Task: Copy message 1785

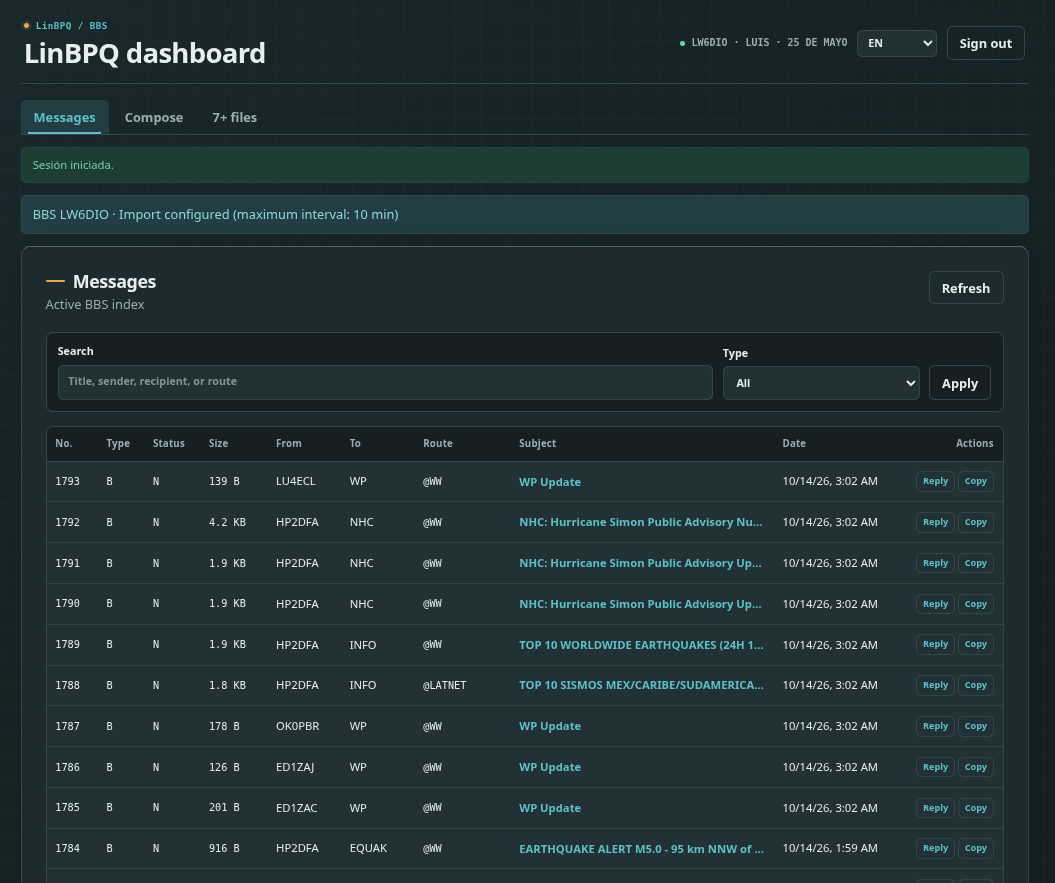Action: pyautogui.click(x=976, y=808)
